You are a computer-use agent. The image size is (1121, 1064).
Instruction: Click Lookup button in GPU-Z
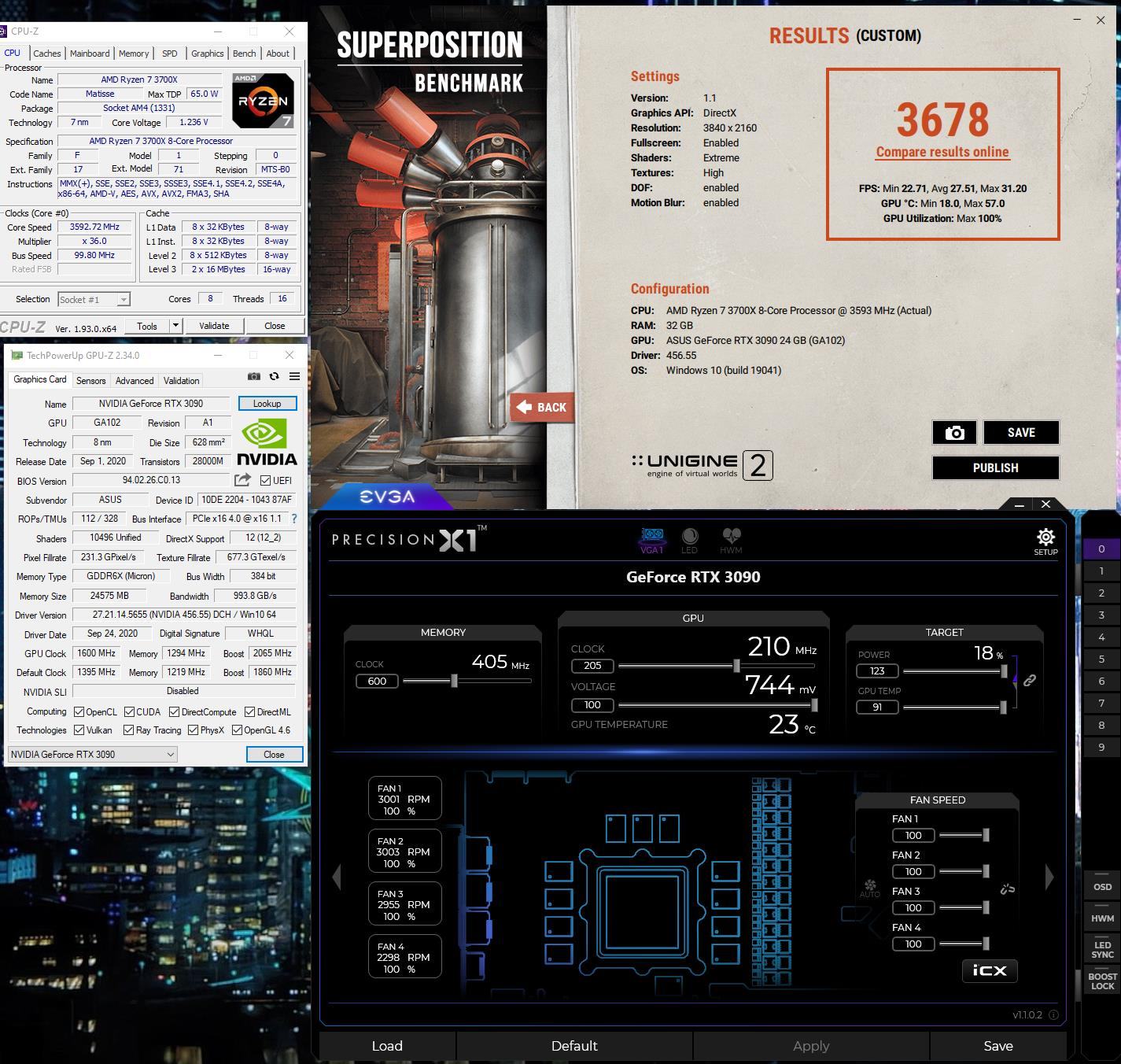pos(267,403)
